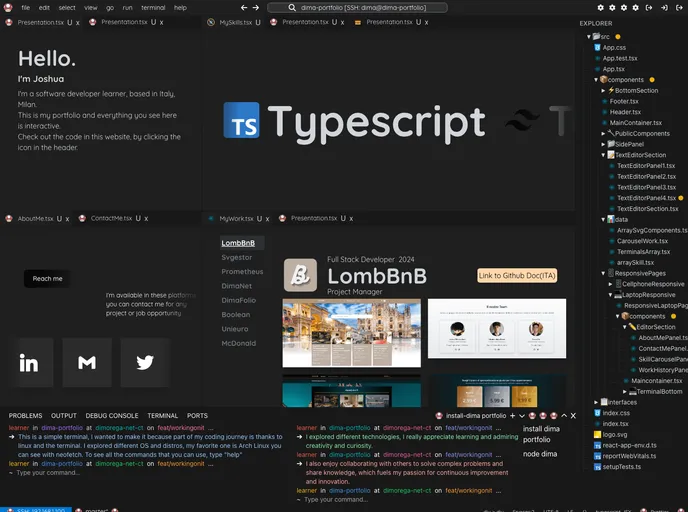The image size is (688, 512).
Task: Open Link to Github Doc(ITA)
Action: click(x=517, y=276)
